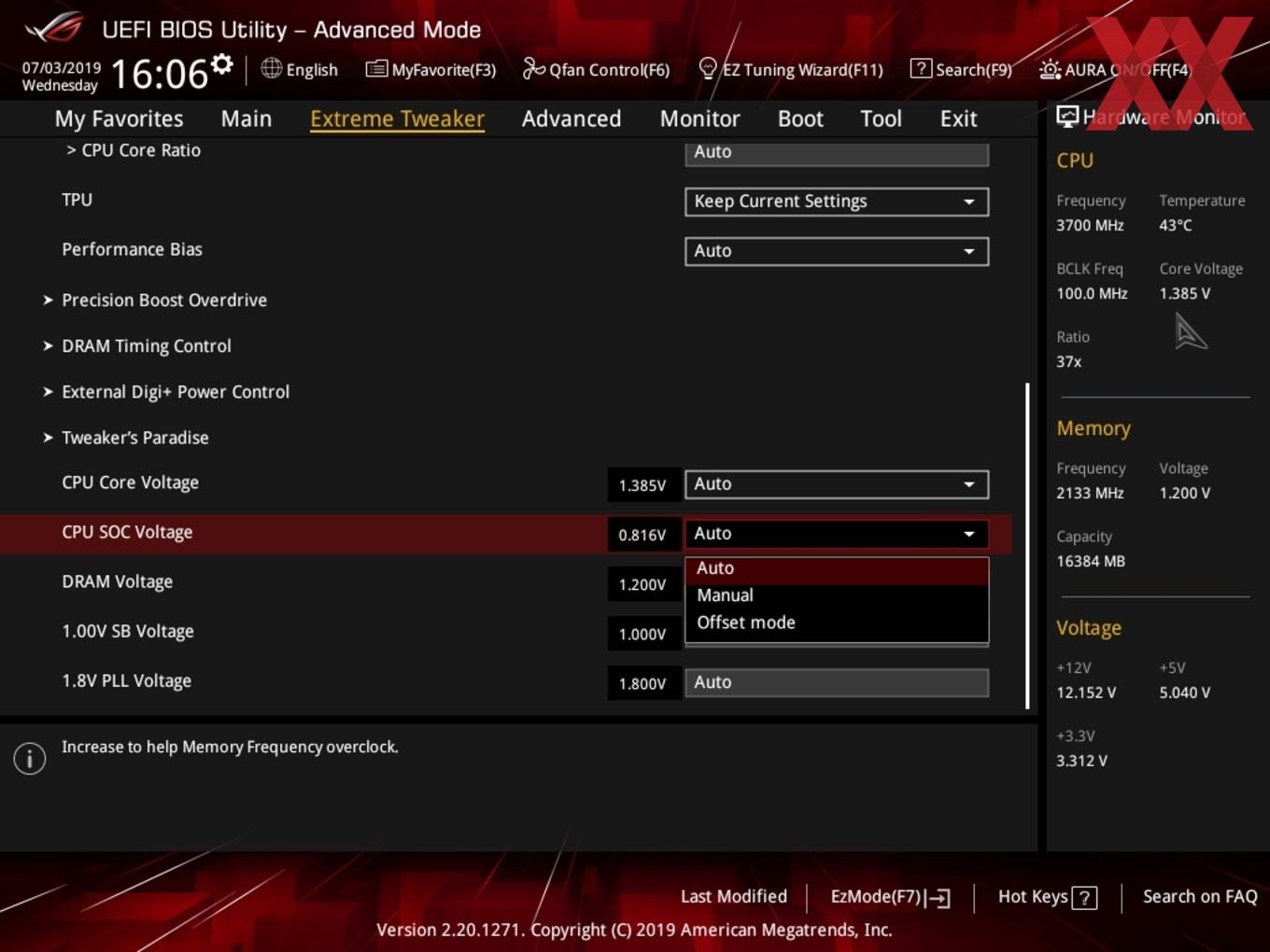Open CPU Core Voltage dropdown
The image size is (1270, 952).
837,484
